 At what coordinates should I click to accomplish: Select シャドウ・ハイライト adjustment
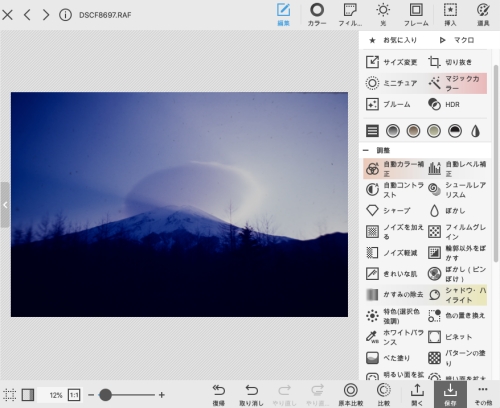457,295
